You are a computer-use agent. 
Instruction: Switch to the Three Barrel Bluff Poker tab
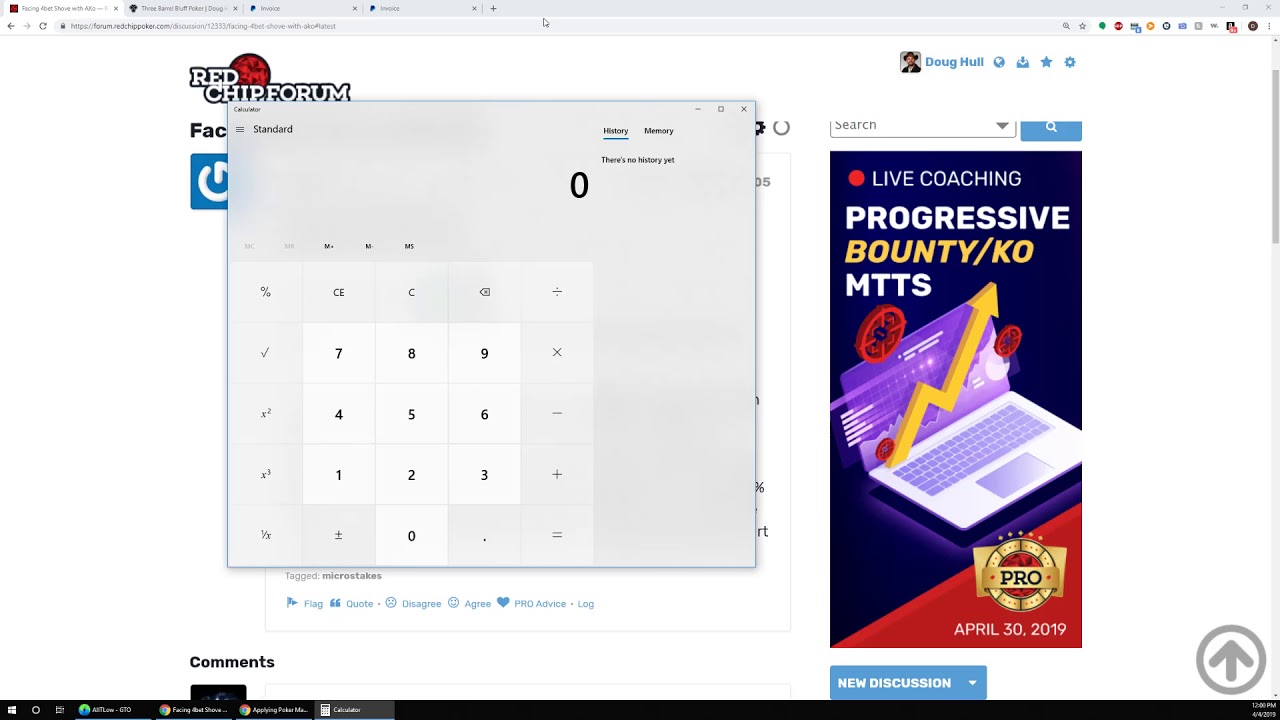click(x=182, y=8)
